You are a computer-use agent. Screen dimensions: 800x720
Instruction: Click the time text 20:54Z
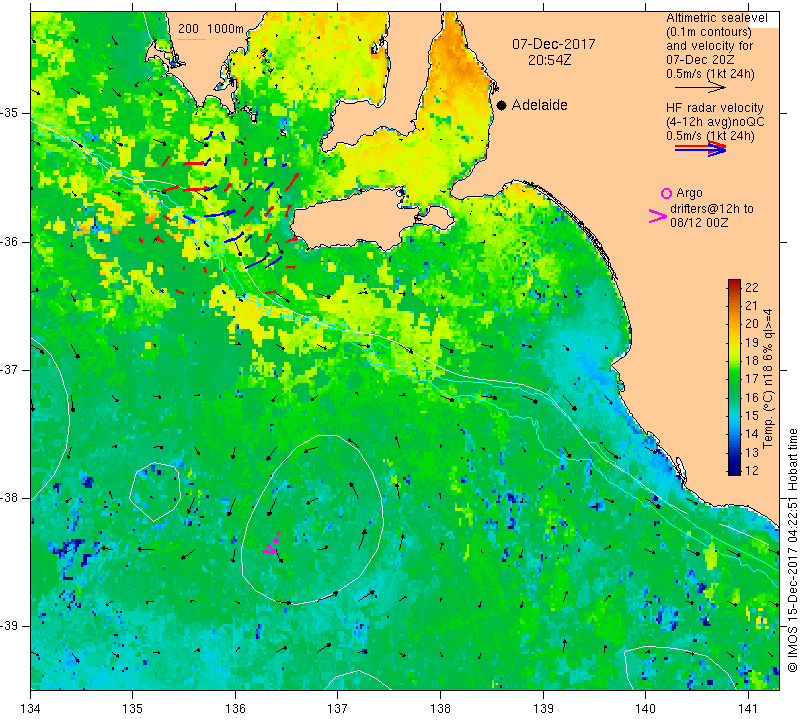[549, 60]
